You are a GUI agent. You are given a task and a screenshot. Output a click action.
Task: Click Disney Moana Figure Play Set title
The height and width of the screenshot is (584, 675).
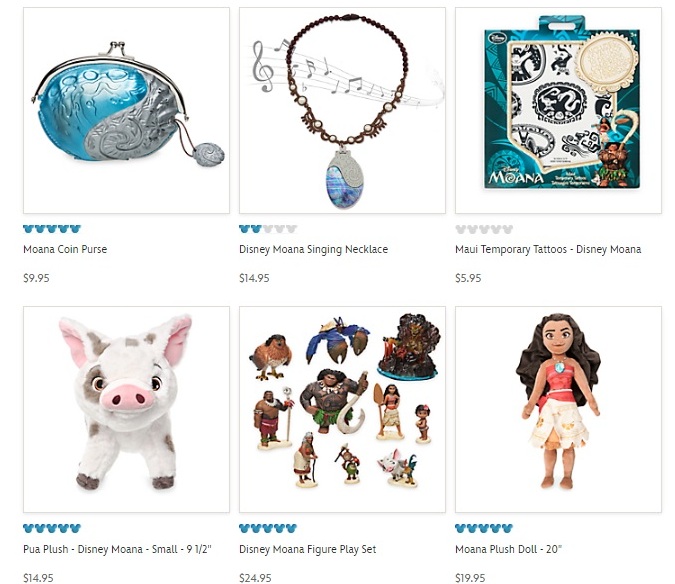coord(307,550)
